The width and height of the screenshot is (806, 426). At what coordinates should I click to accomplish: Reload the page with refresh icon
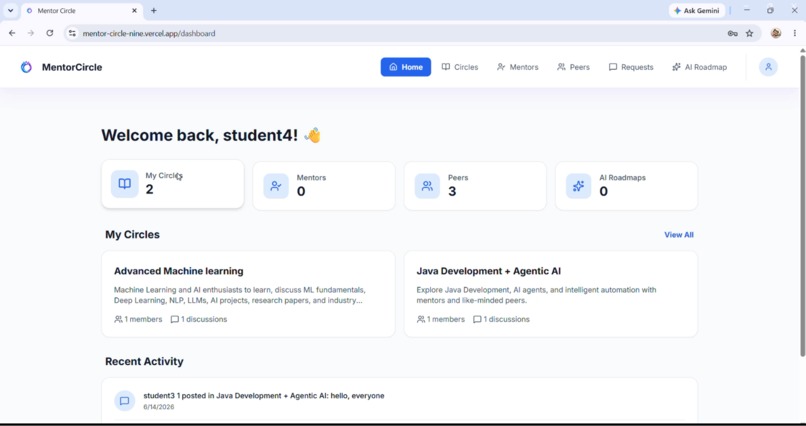click(x=49, y=33)
